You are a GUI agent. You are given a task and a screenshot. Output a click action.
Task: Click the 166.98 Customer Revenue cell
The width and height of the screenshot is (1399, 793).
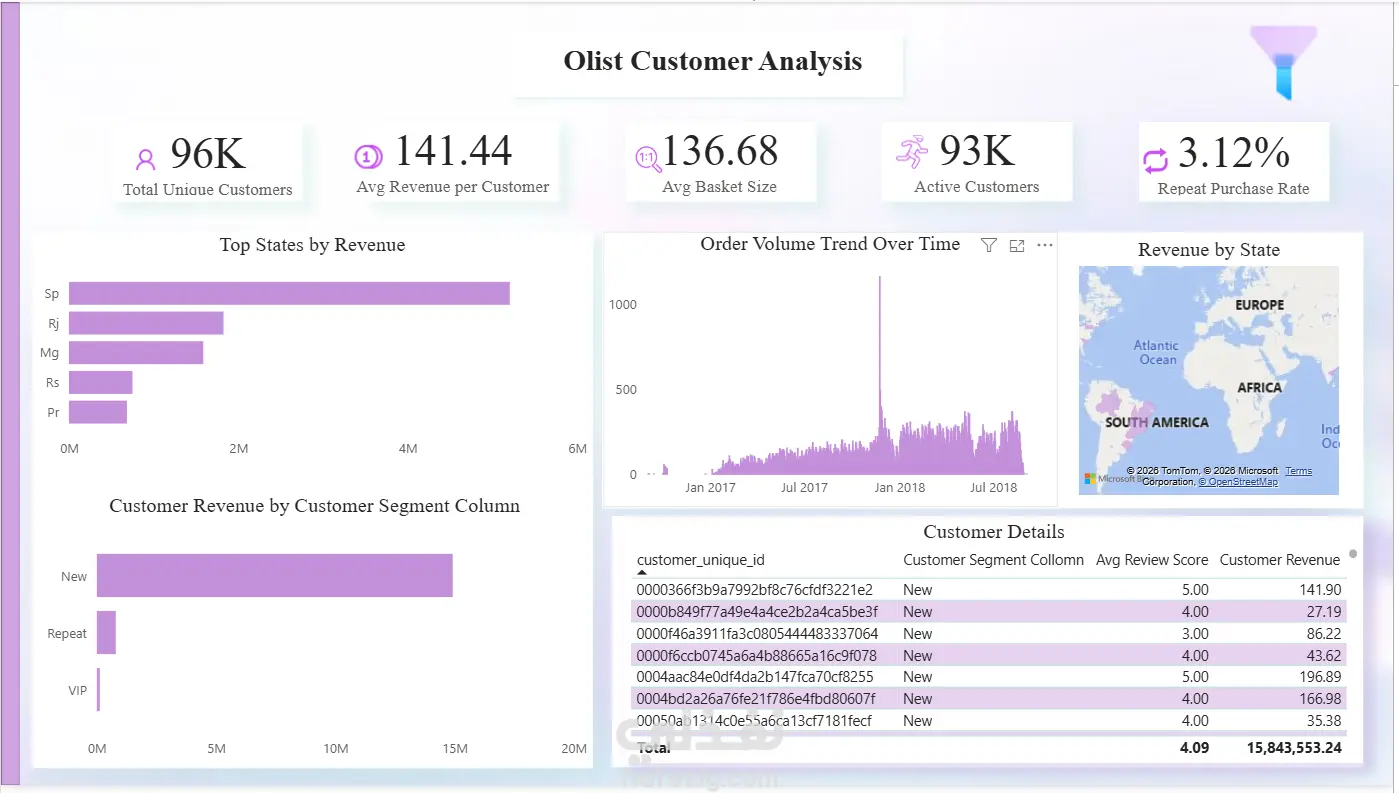(1321, 699)
